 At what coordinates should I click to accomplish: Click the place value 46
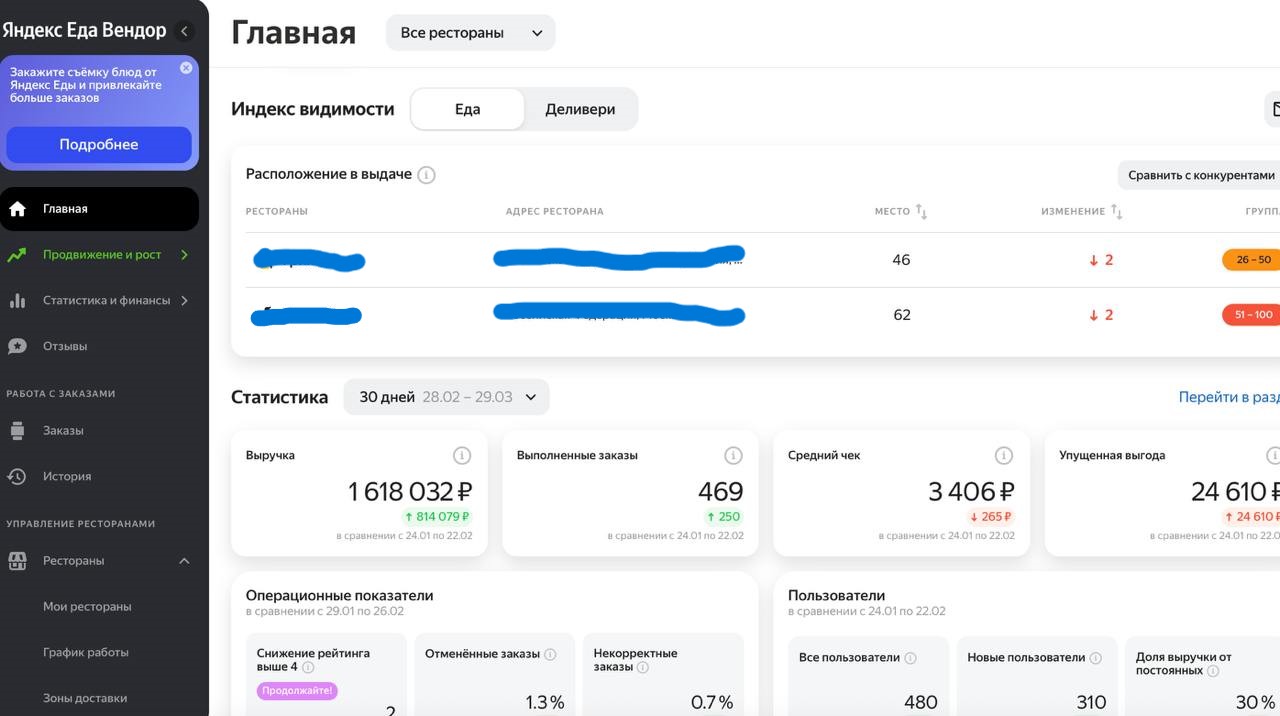tap(901, 260)
